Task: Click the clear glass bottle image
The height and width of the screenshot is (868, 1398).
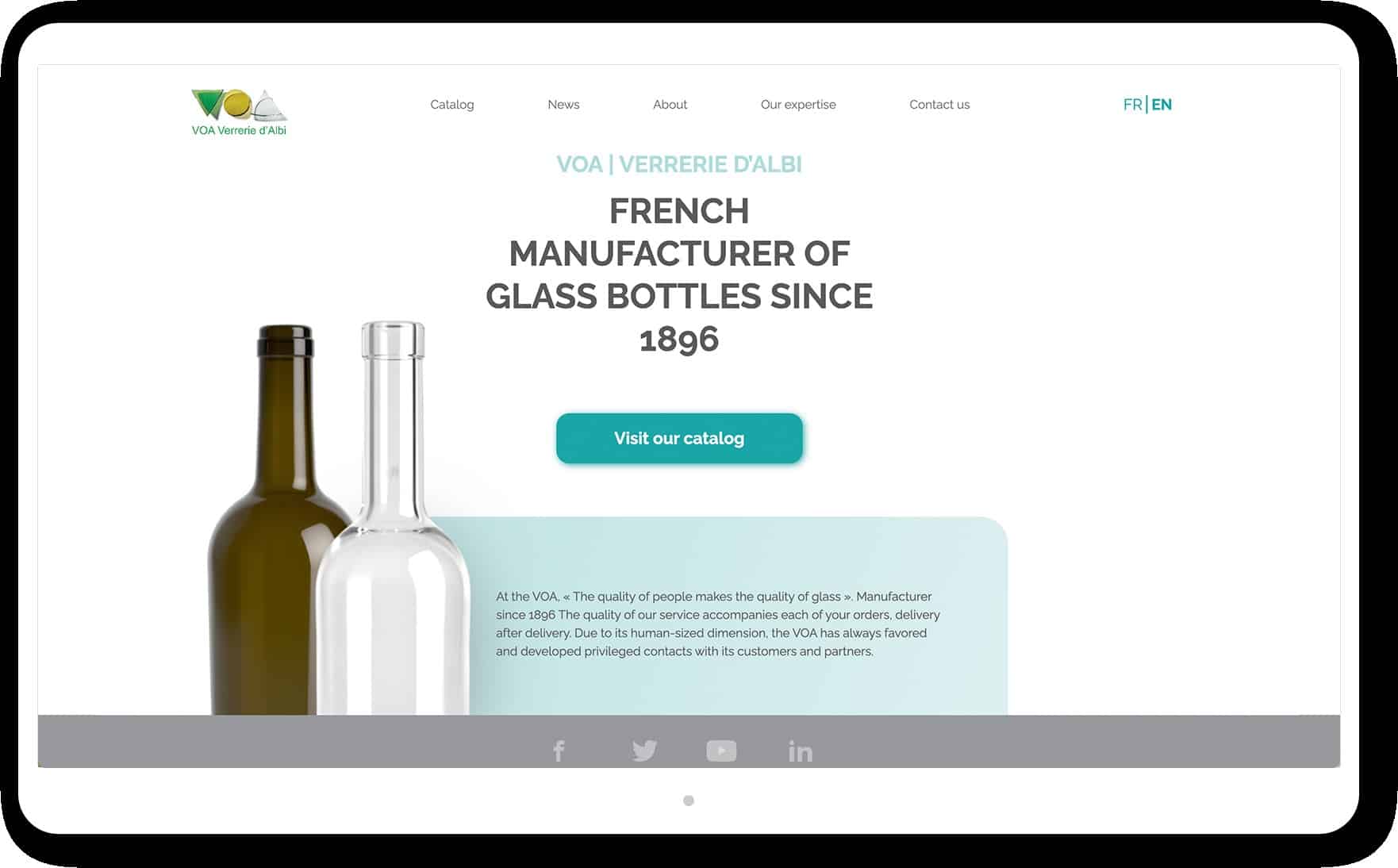Action: point(394,520)
